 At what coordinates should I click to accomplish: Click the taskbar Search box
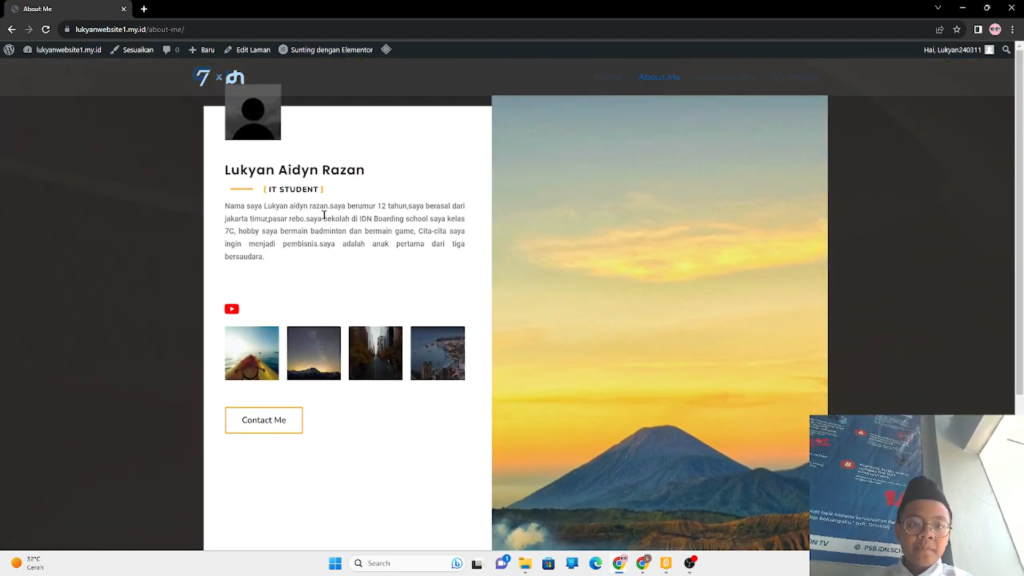click(x=400, y=564)
